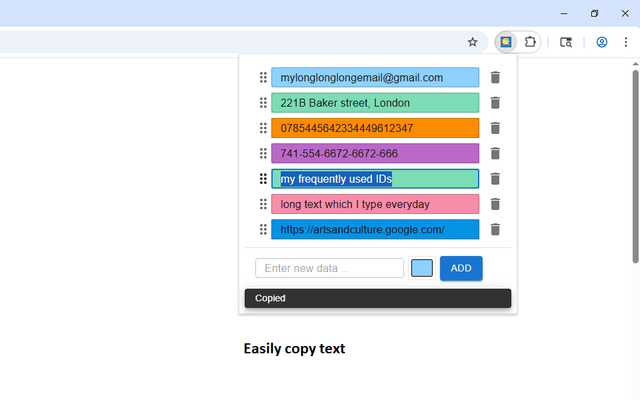Click trash icon beside 221B Baker street entry
The width and height of the screenshot is (640, 400).
click(x=495, y=103)
